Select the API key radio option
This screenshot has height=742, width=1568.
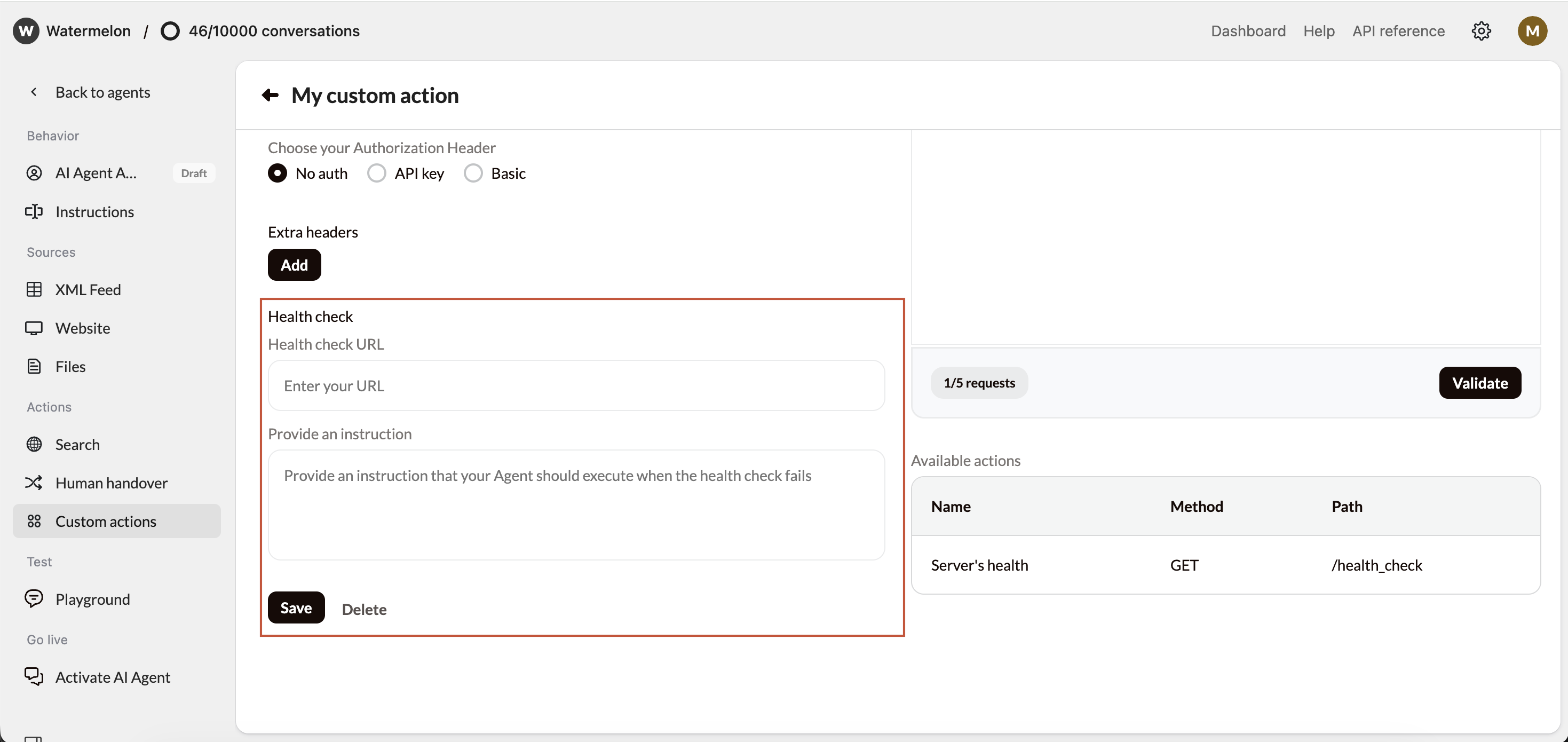click(x=377, y=173)
